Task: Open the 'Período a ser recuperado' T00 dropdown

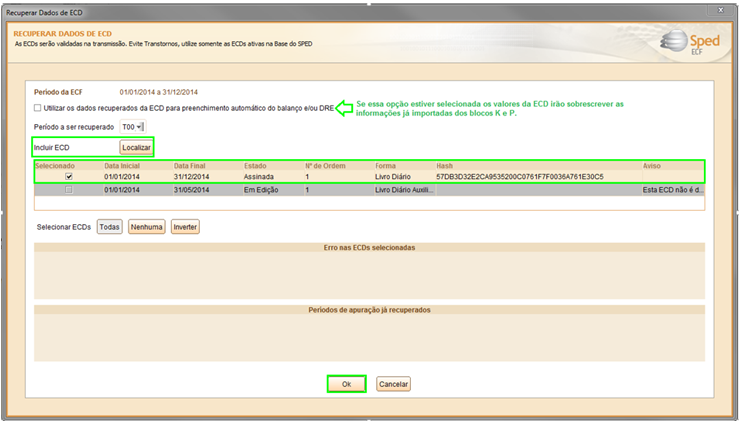Action: click(x=133, y=127)
